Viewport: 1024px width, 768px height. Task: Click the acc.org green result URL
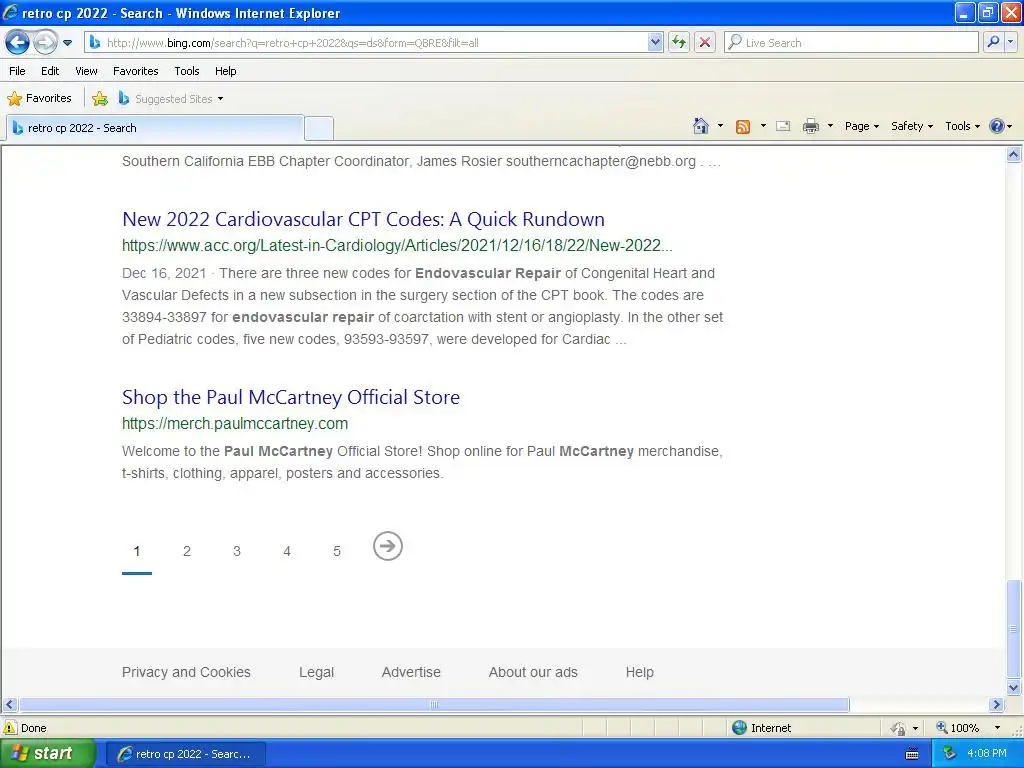pos(397,246)
